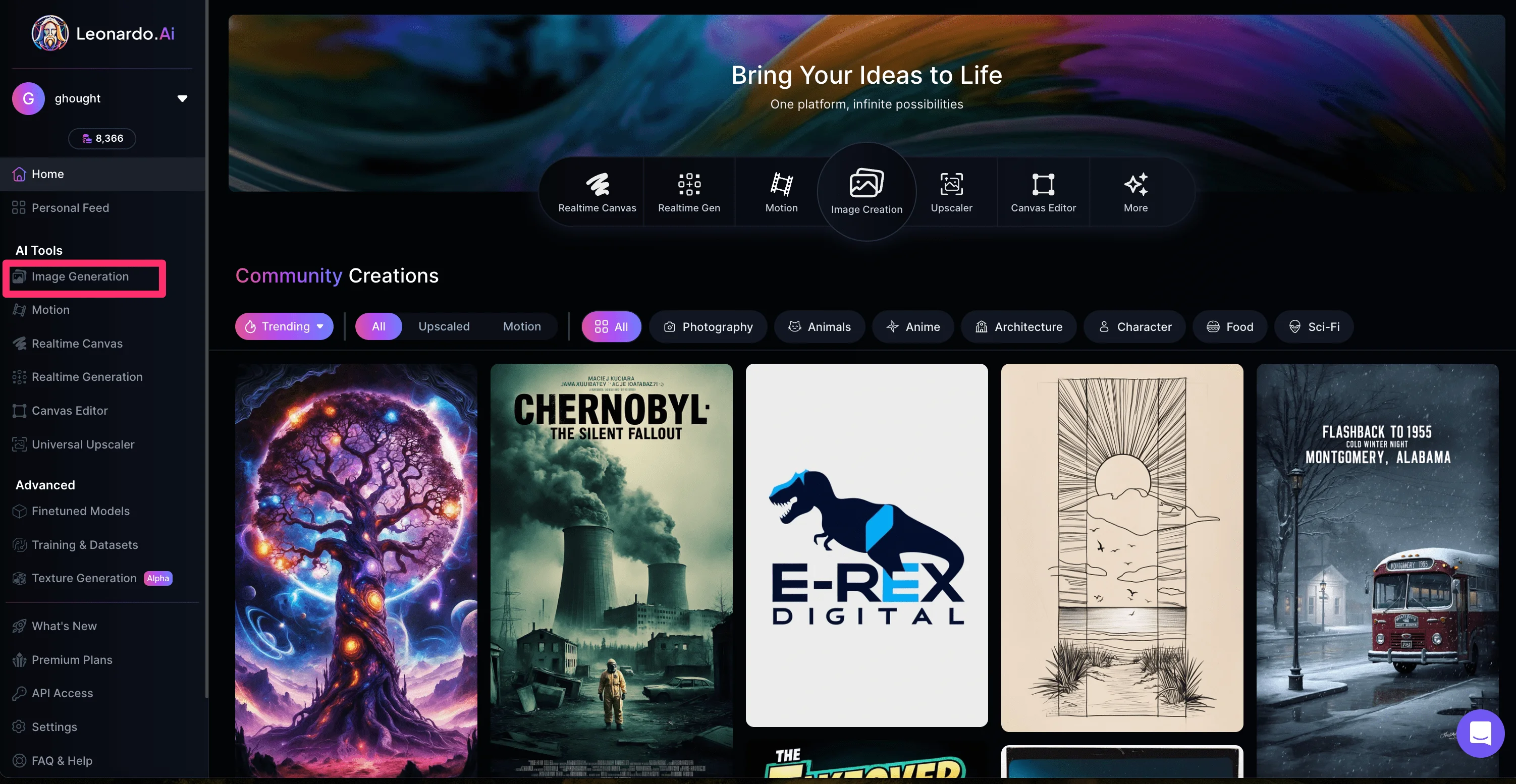Open the Image Creation tool
The height and width of the screenshot is (784, 1516).
click(867, 192)
